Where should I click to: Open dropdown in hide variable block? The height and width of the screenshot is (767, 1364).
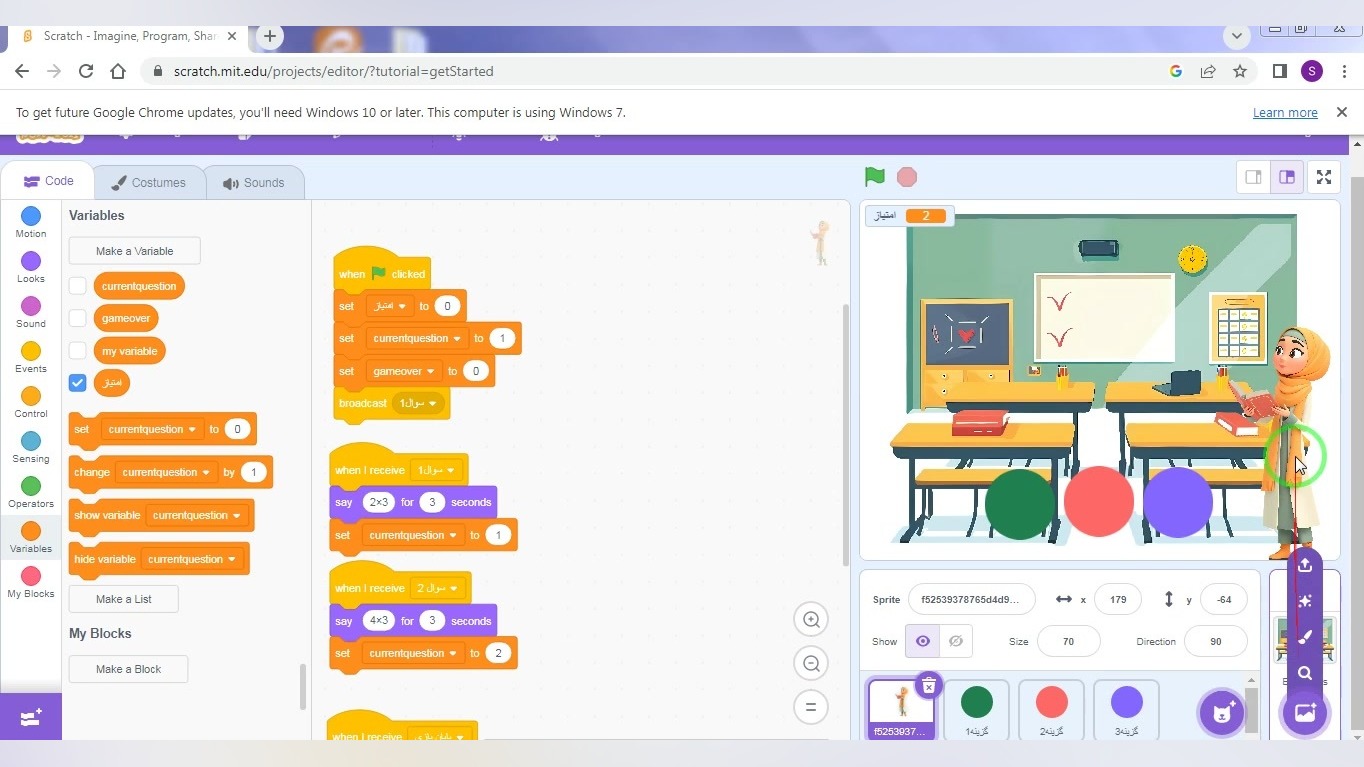pyautogui.click(x=191, y=559)
